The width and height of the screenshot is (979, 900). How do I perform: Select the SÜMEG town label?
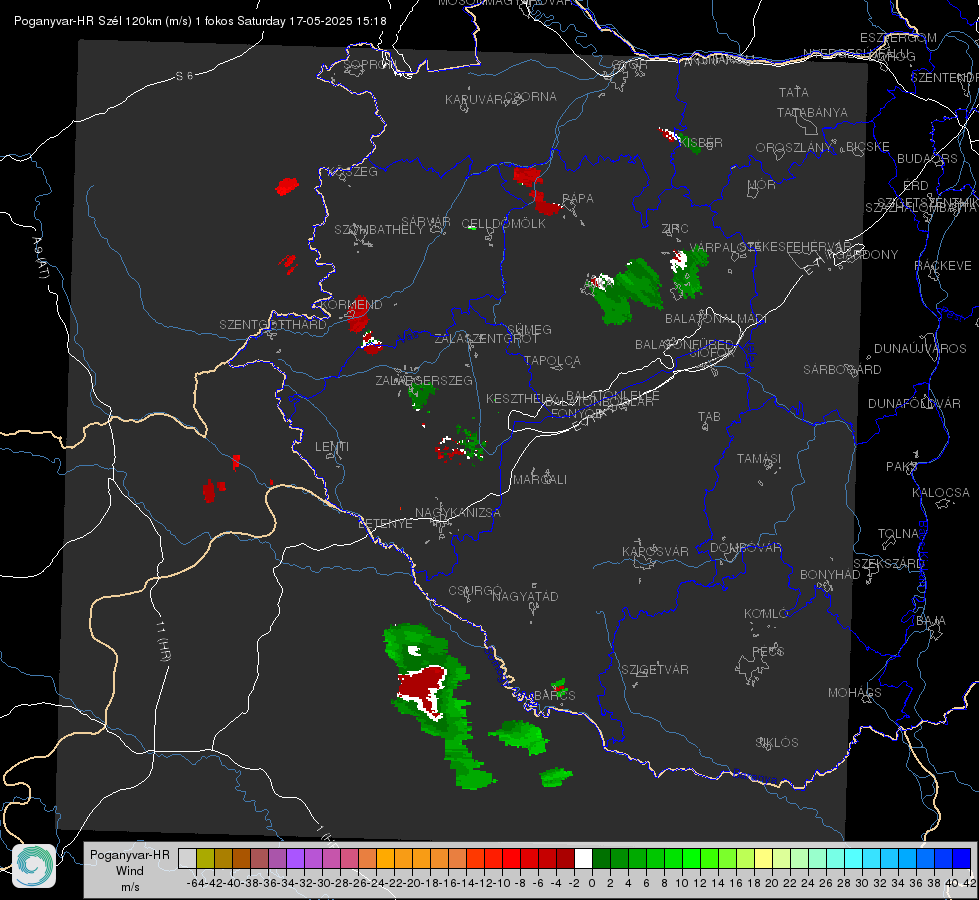(x=529, y=330)
